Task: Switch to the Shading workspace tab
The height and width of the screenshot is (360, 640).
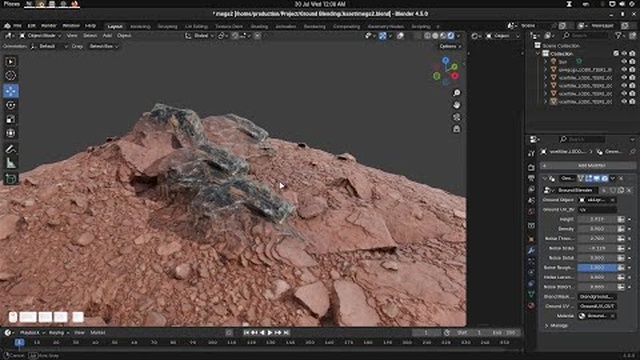Action: [x=259, y=27]
